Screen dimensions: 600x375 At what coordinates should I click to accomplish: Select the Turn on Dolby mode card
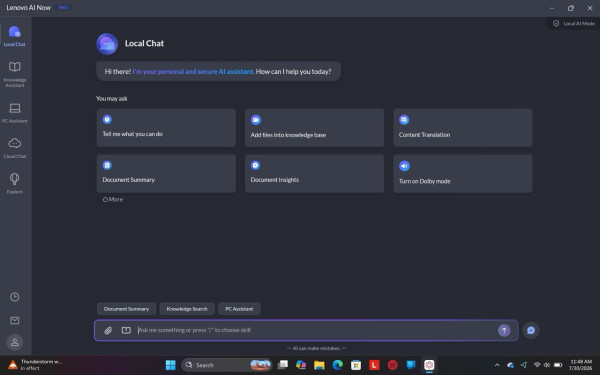(x=463, y=174)
